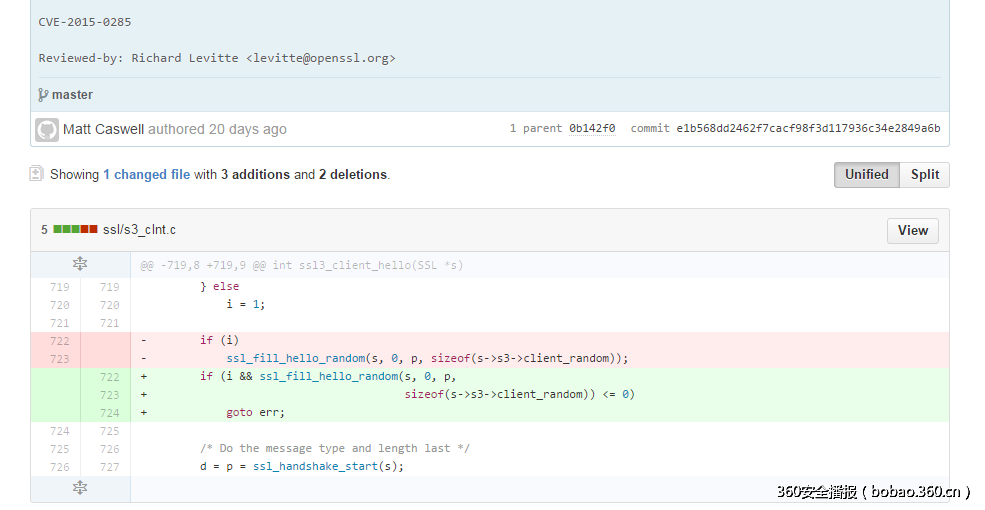Click the green and red diffstat blocks

pyautogui.click(x=75, y=230)
